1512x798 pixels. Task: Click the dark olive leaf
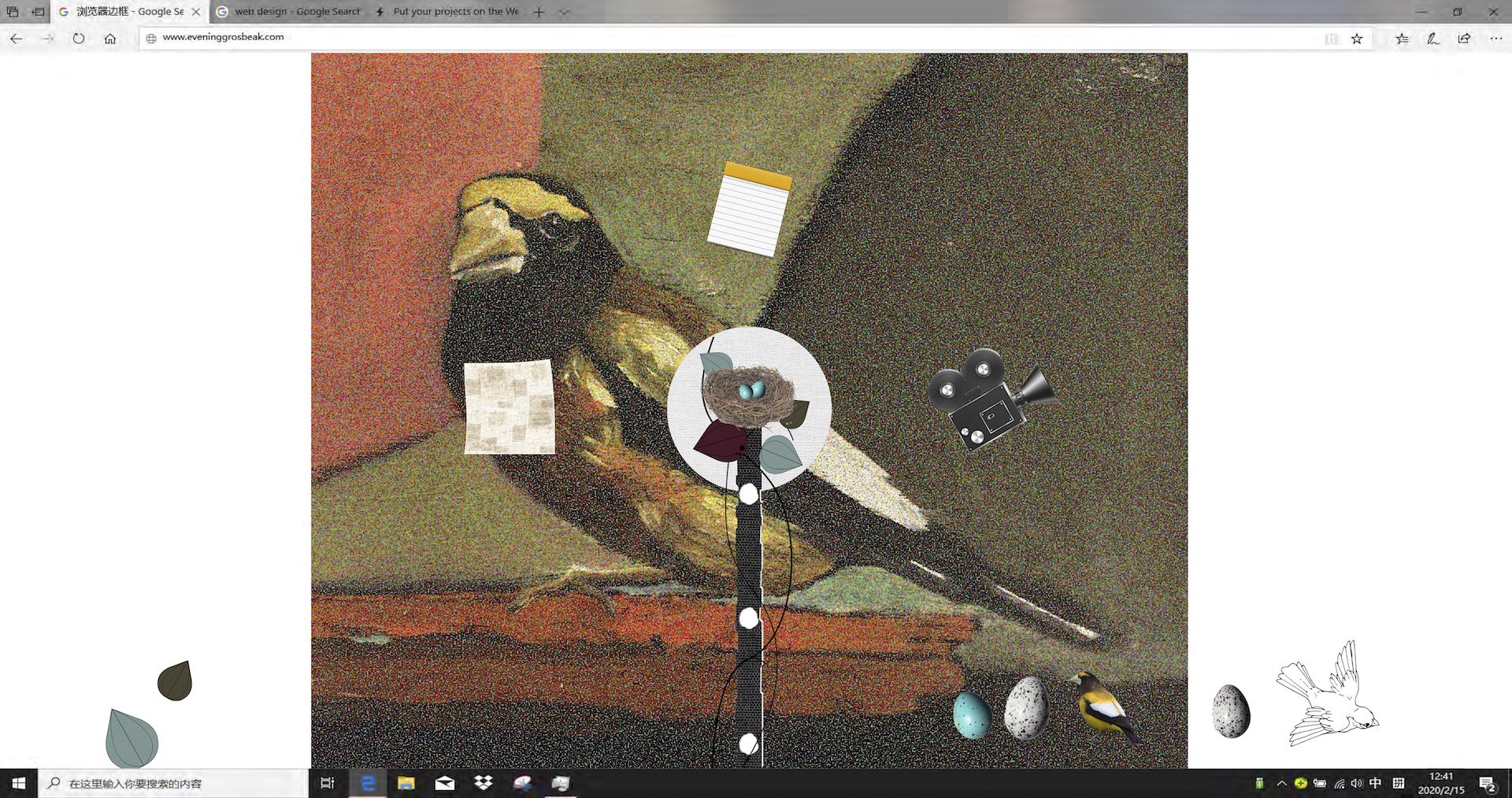[175, 681]
